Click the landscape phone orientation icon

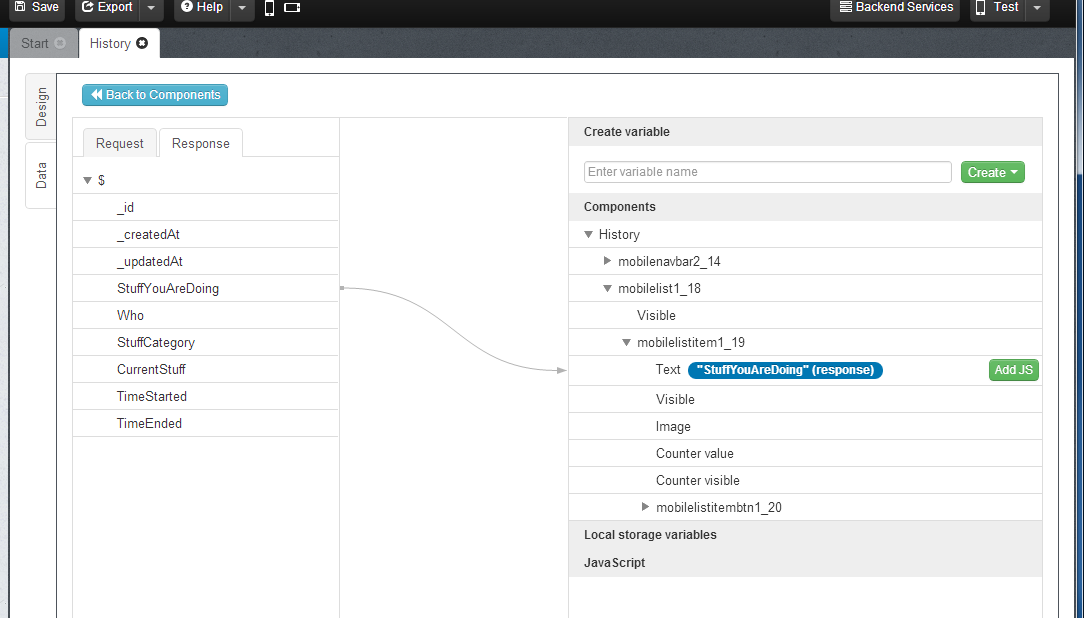click(x=292, y=8)
